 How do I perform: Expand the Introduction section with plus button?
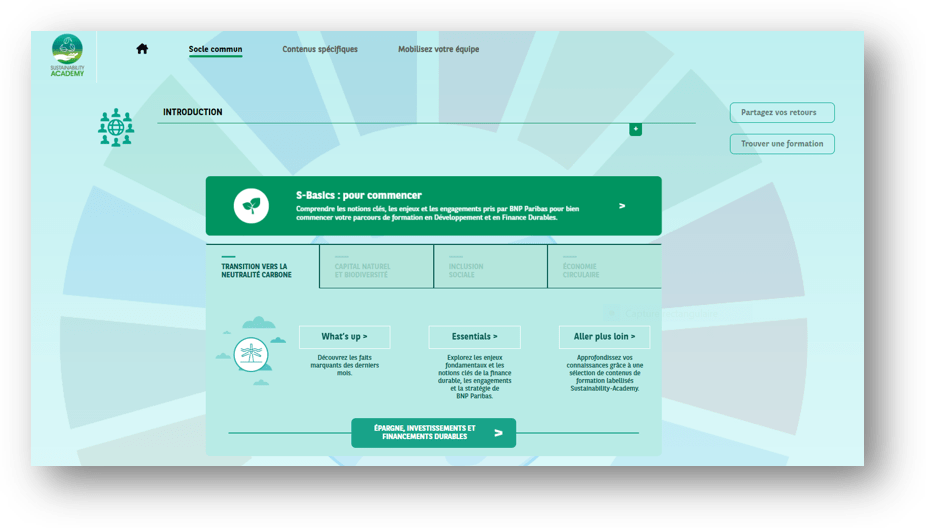tap(635, 129)
